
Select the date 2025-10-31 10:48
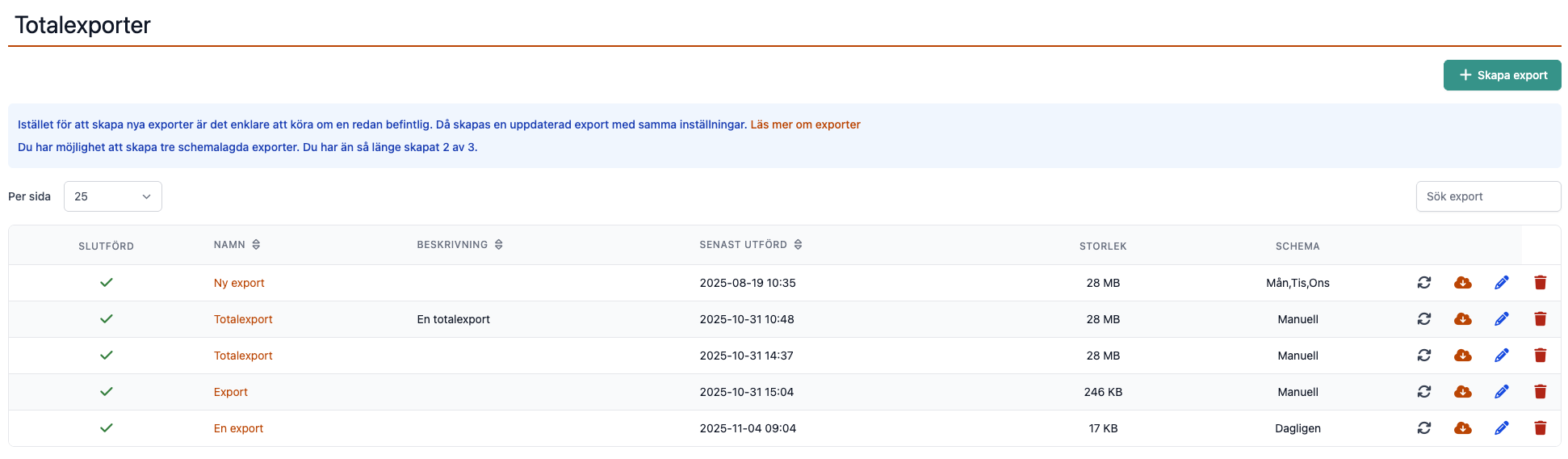coord(747,319)
